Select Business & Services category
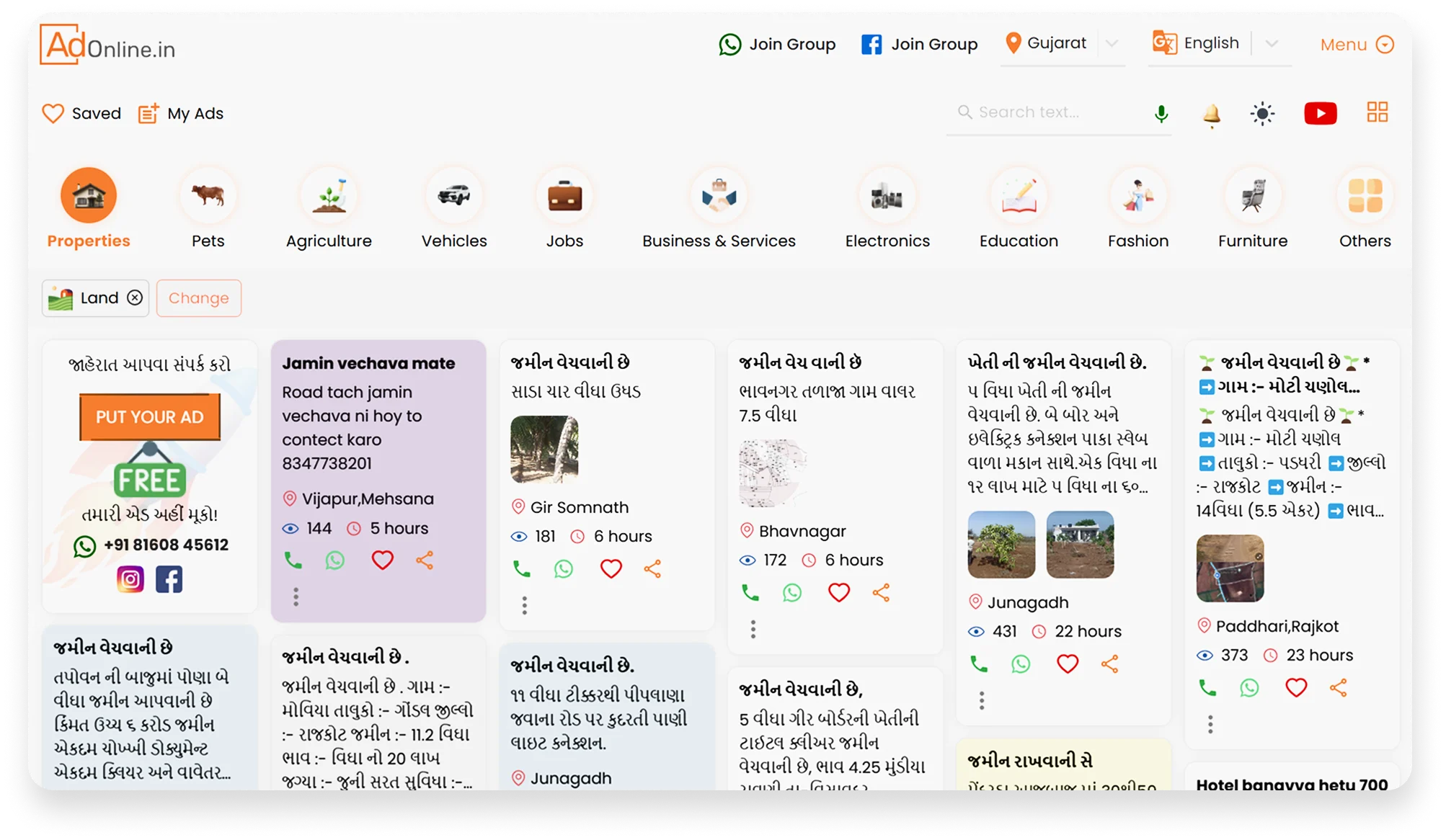The height and width of the screenshot is (840, 1446). tap(719, 208)
